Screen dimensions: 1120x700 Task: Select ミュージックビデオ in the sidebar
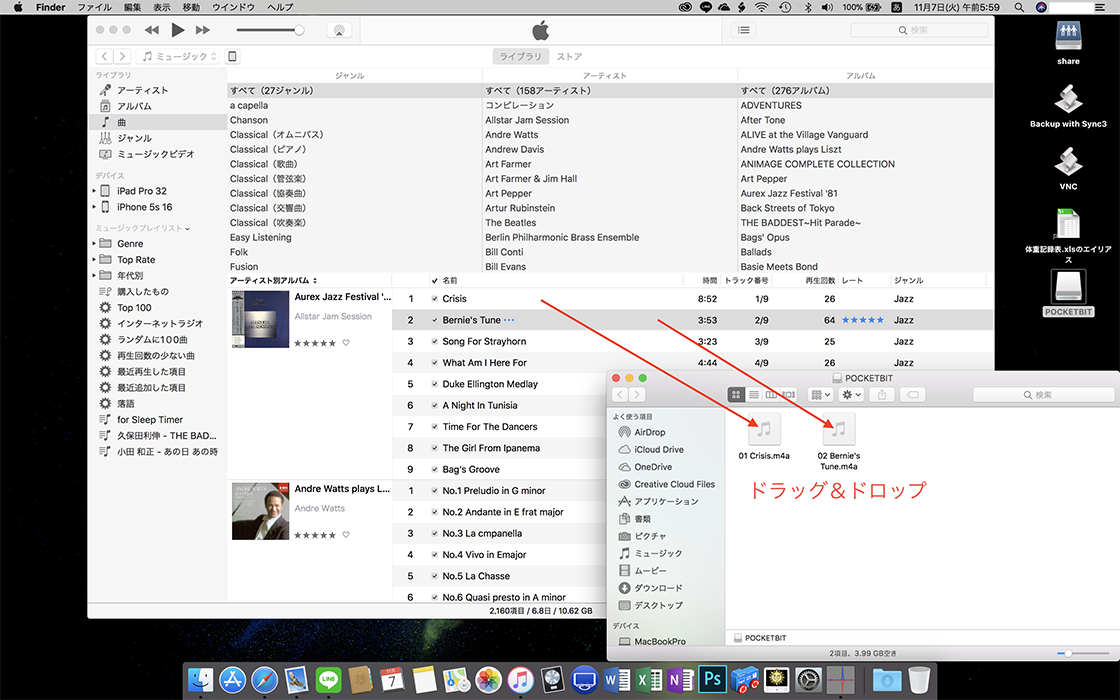click(155, 154)
